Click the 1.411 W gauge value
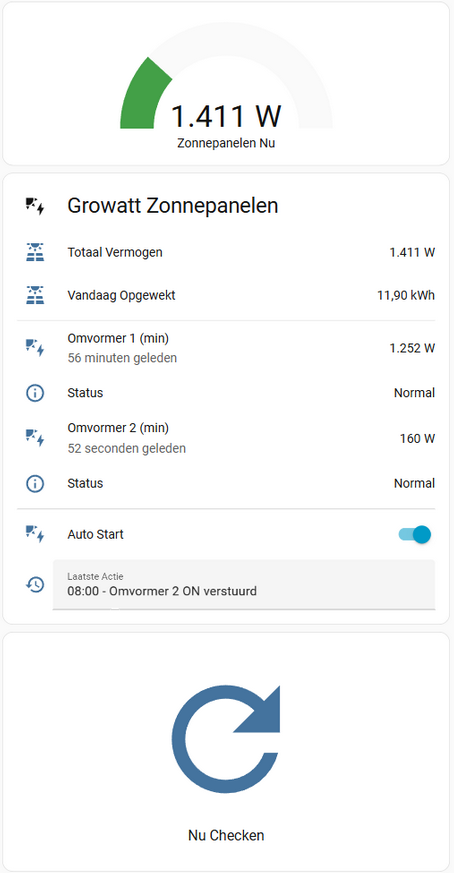 tap(226, 116)
